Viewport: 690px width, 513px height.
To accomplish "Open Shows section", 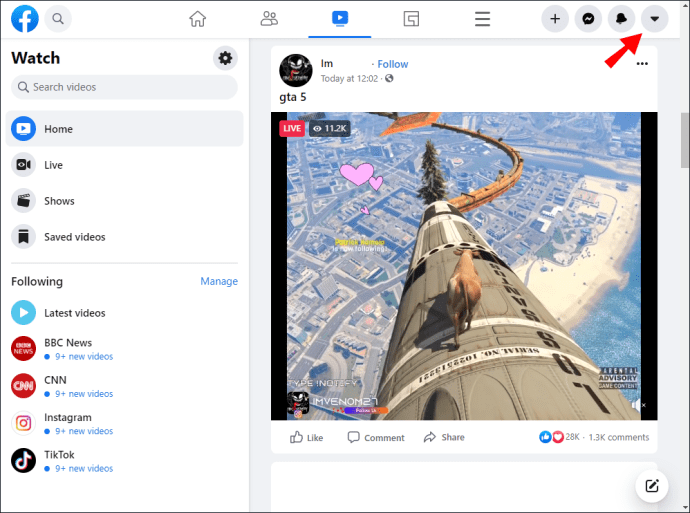I will click(125, 201).
